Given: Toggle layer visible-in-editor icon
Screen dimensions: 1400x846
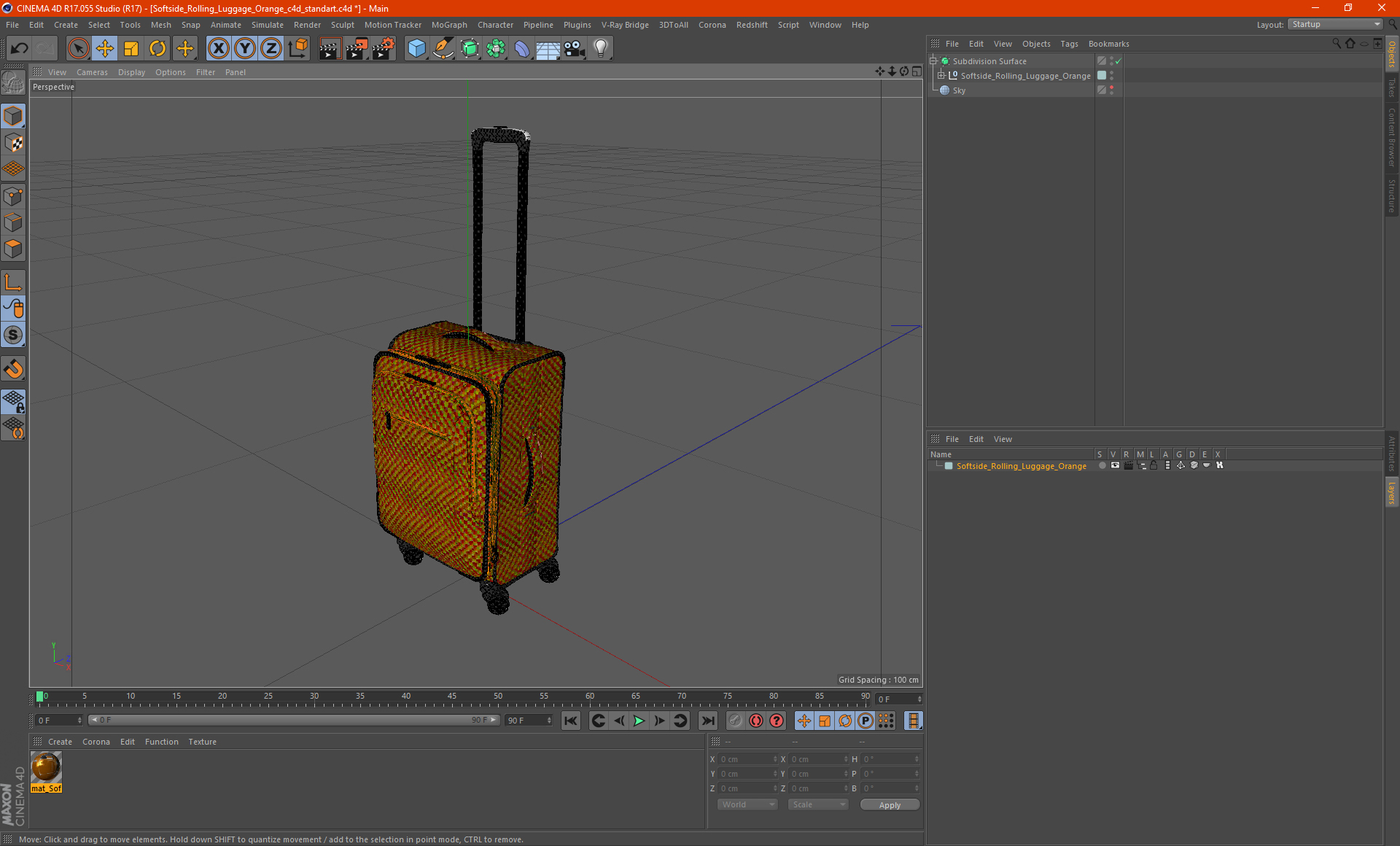Looking at the screenshot, I should 1115,465.
